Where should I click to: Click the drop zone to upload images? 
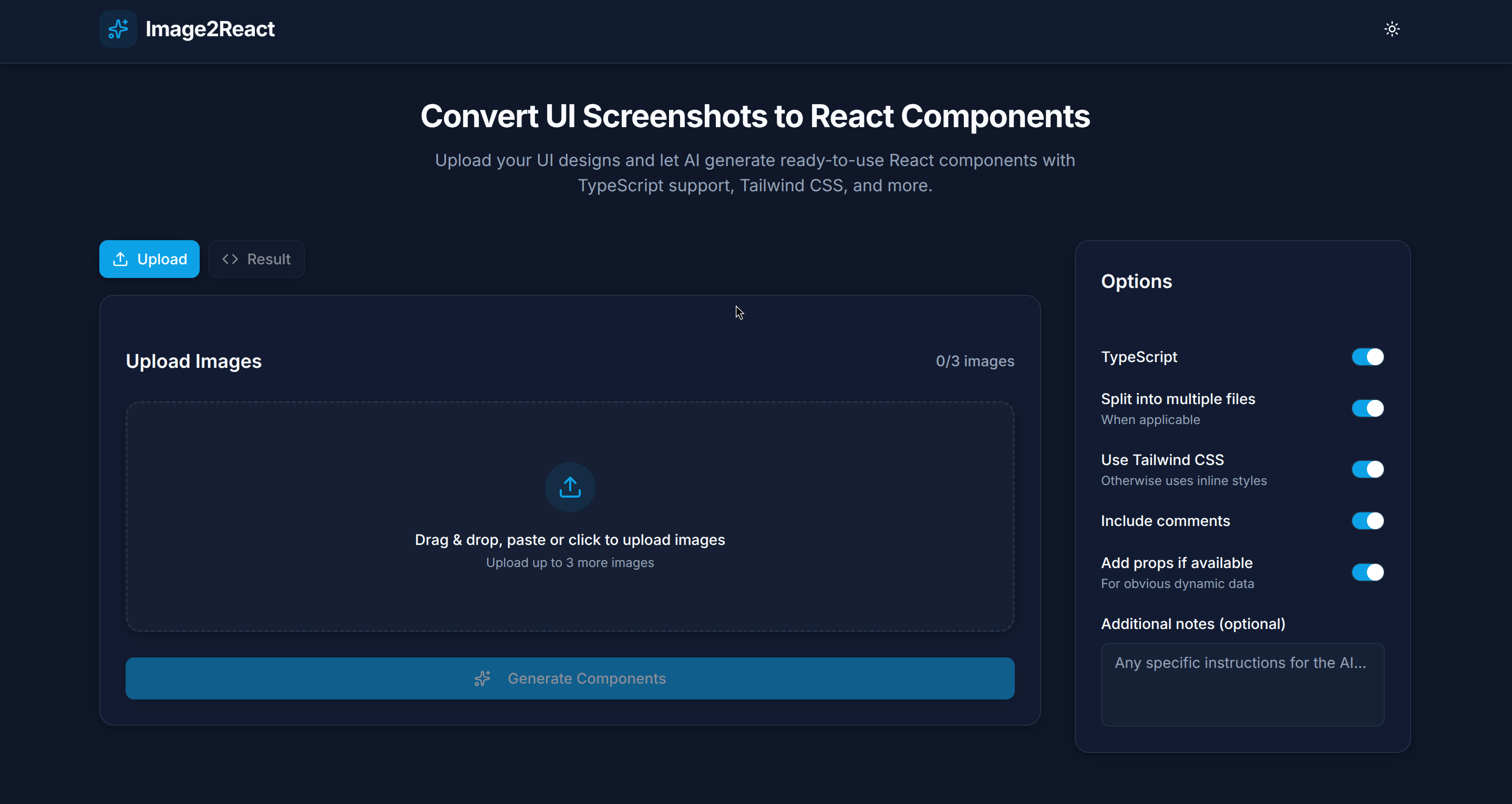[x=569, y=517]
